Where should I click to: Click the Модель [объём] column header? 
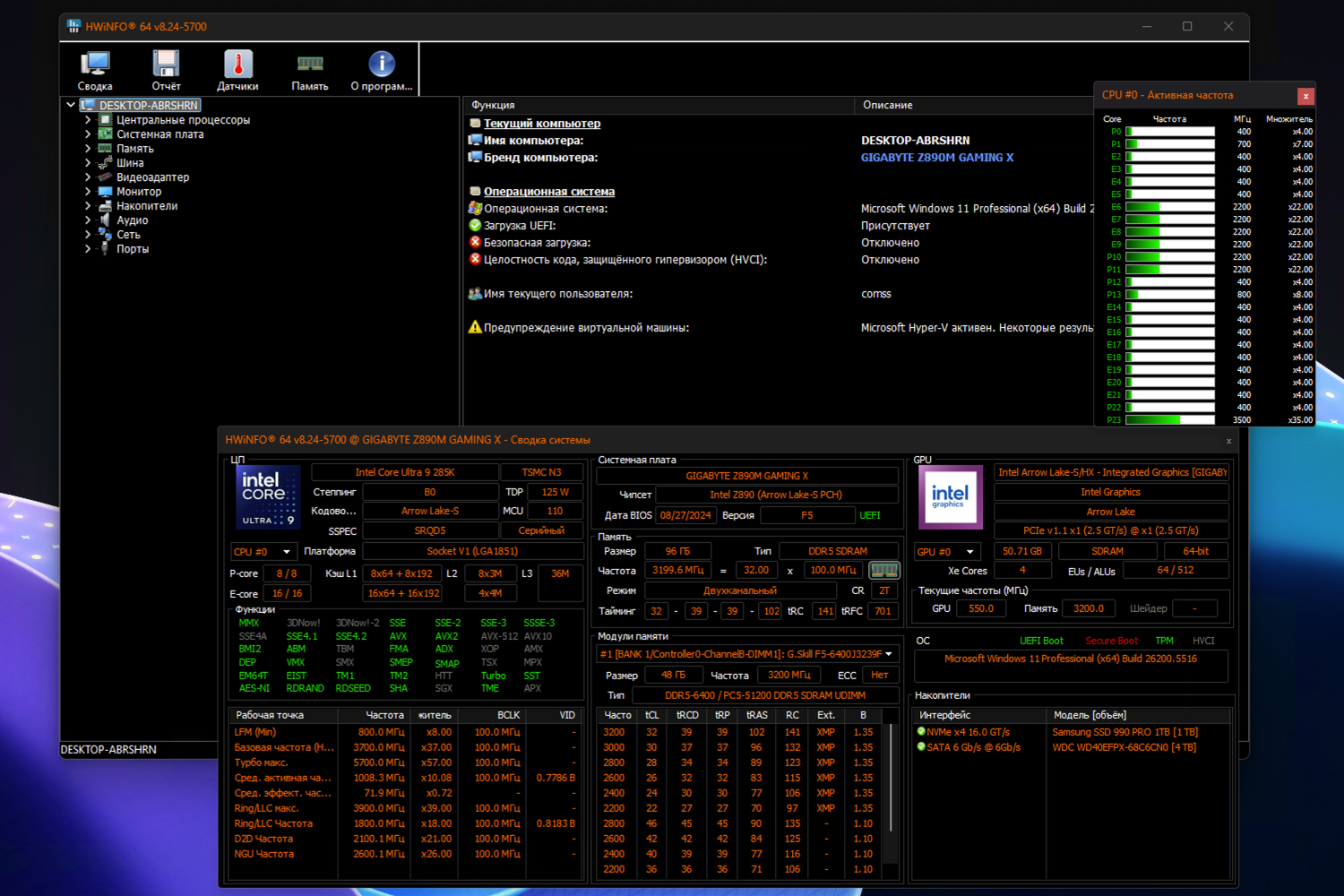(1139, 715)
